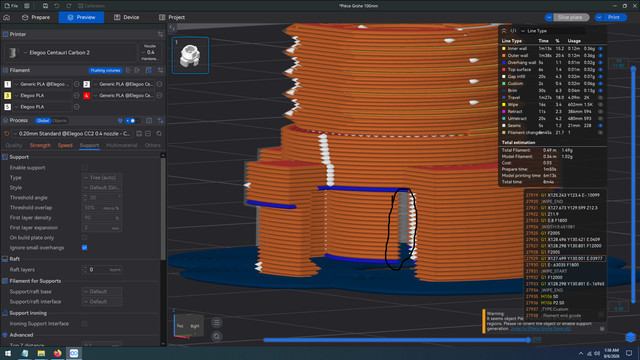Open the Line Type view dropdown

[553, 31]
